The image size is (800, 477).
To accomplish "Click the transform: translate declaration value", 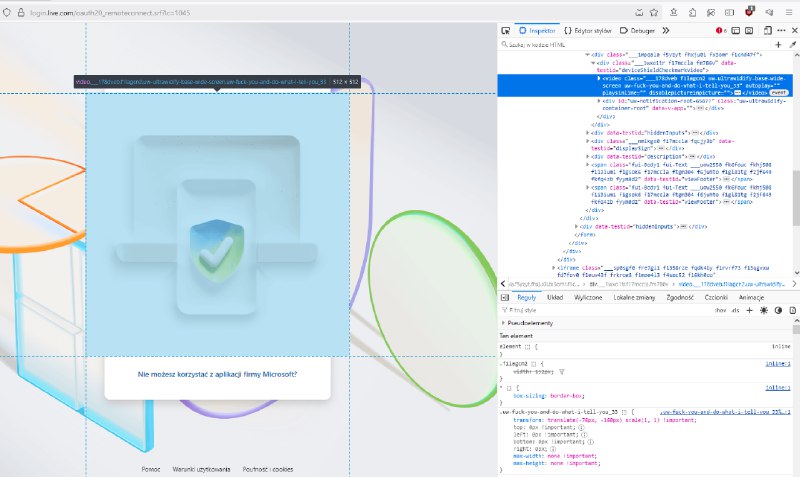I will tap(622, 420).
